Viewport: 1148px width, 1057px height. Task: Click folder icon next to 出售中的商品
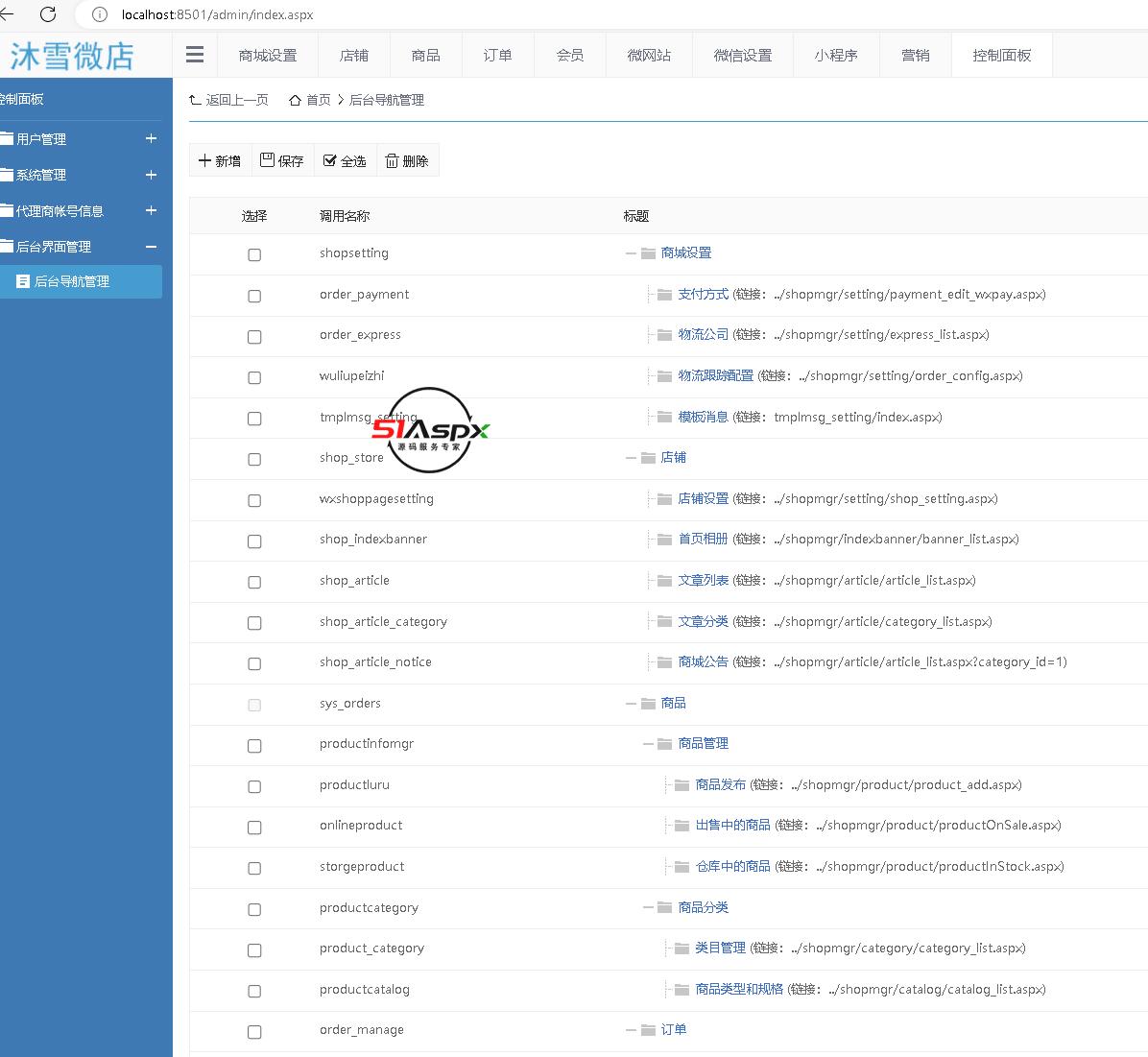tap(682, 826)
